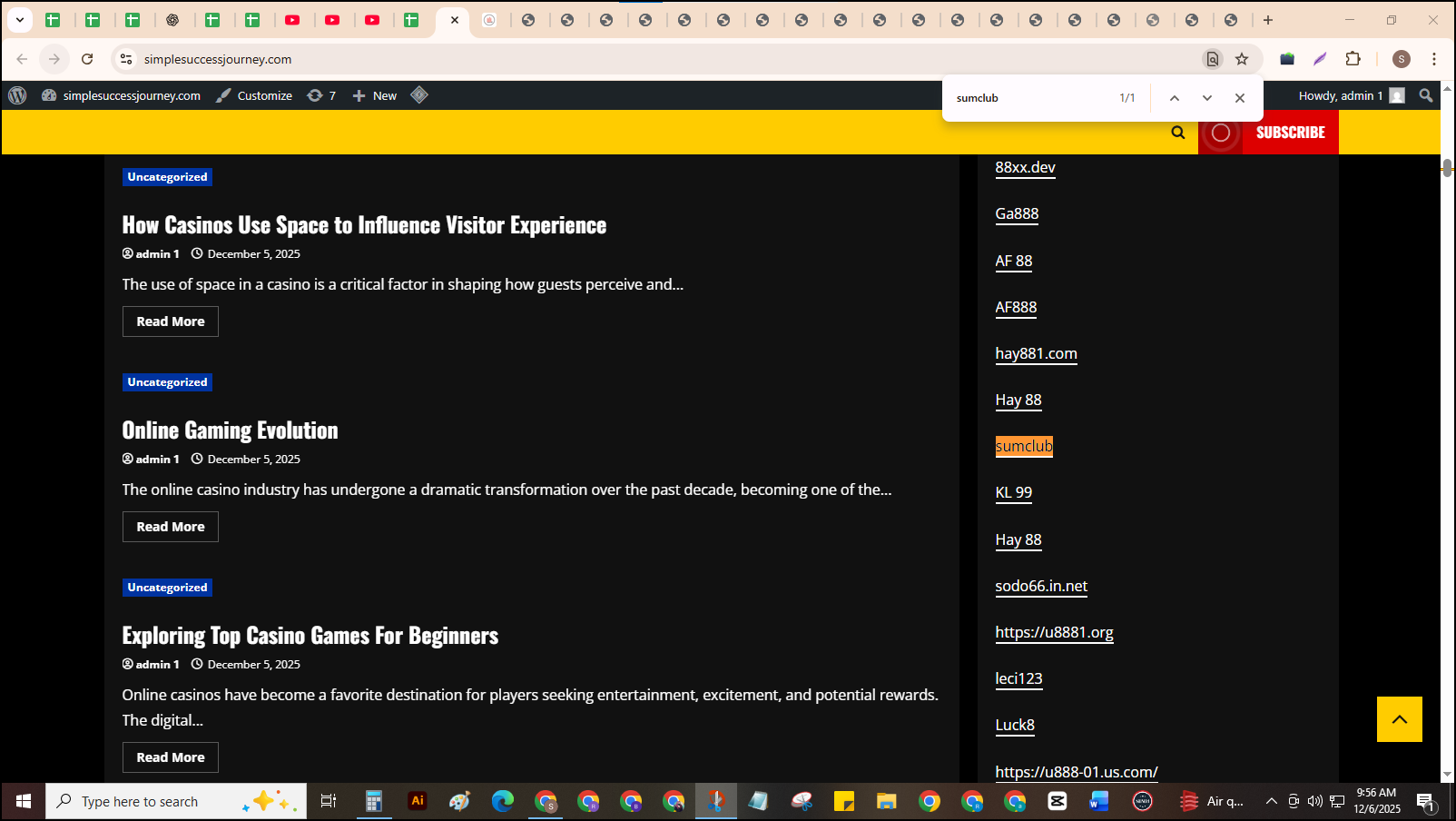Click the page vertical scrollbar thumb
The image size is (1456, 821).
click(1447, 167)
